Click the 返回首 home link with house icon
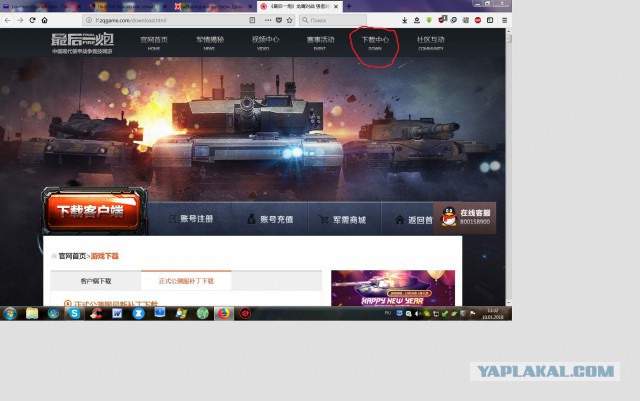 tap(413, 220)
